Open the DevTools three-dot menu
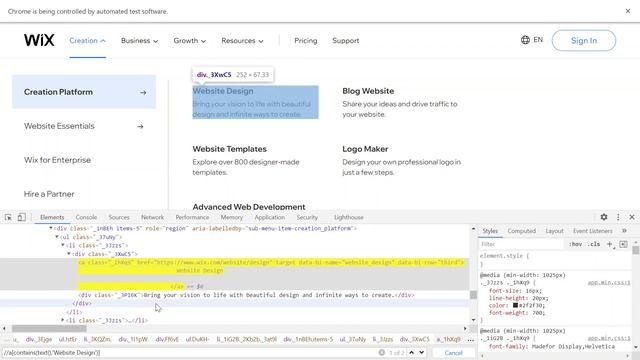Screen dimensions: 640x360 (x=618, y=217)
